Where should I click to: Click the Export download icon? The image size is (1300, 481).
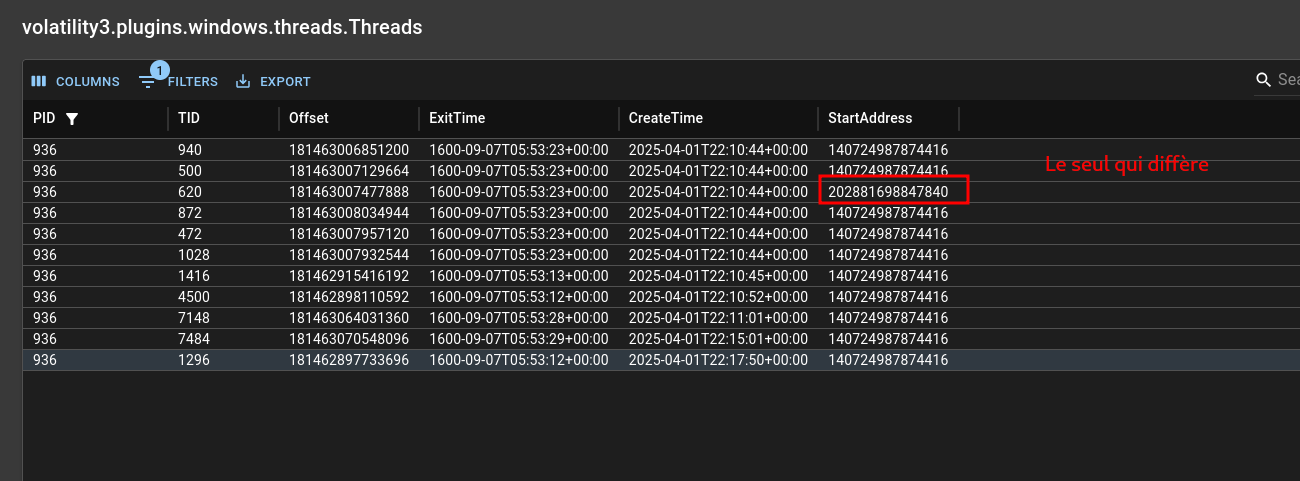coord(243,82)
